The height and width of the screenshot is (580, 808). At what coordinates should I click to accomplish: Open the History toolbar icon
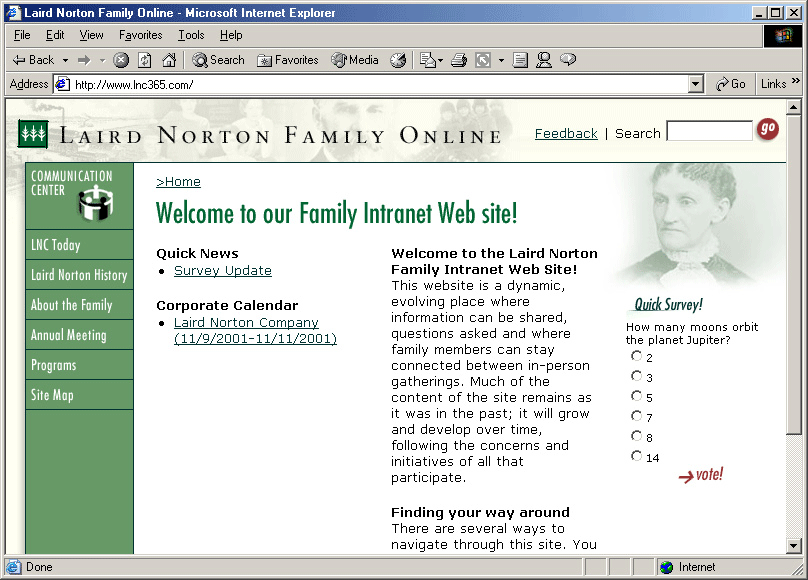pos(398,60)
